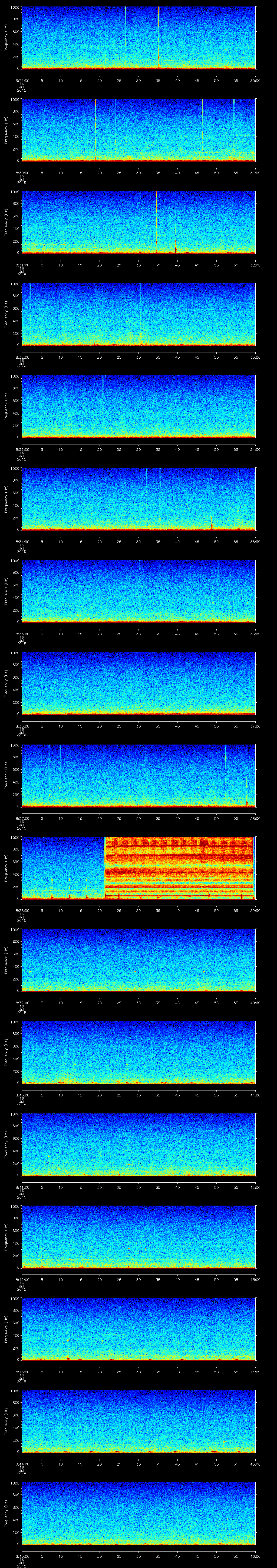The image size is (277, 1568).
Task: Open the 8:36 spectrogram panel
Action: [x=138, y=683]
